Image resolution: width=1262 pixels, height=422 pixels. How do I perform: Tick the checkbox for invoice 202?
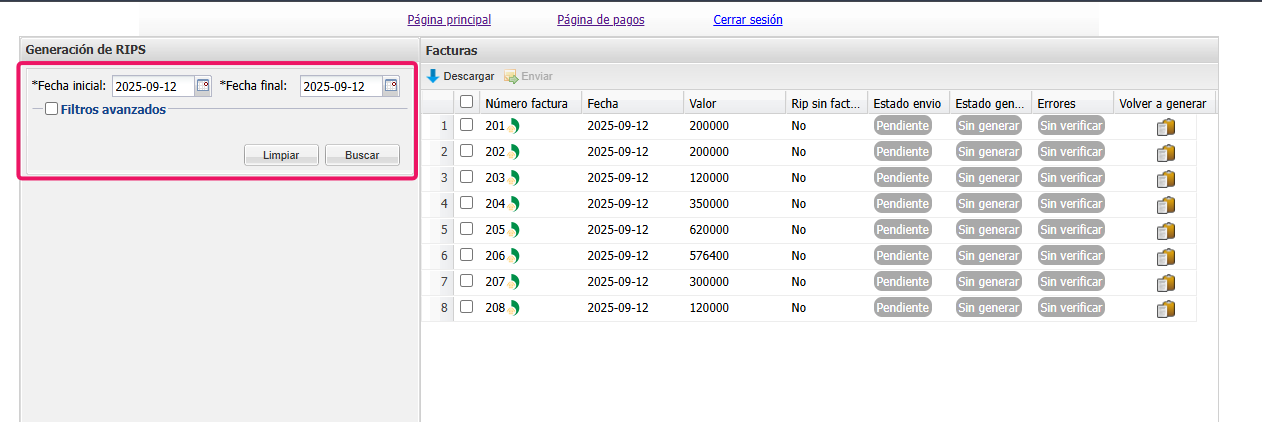tap(466, 151)
